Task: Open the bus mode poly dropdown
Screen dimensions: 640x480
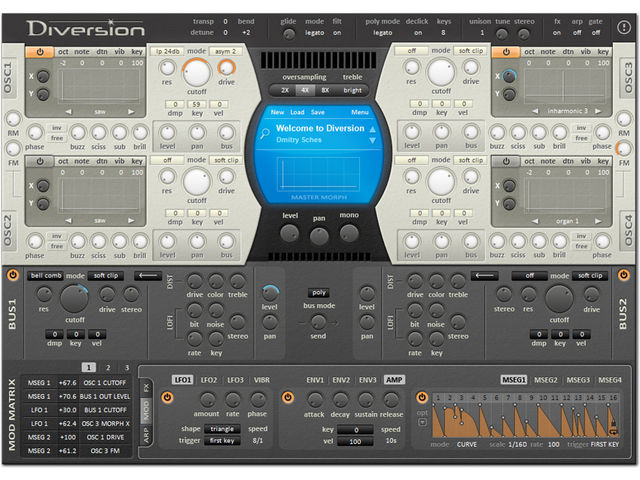Action: coord(319,293)
